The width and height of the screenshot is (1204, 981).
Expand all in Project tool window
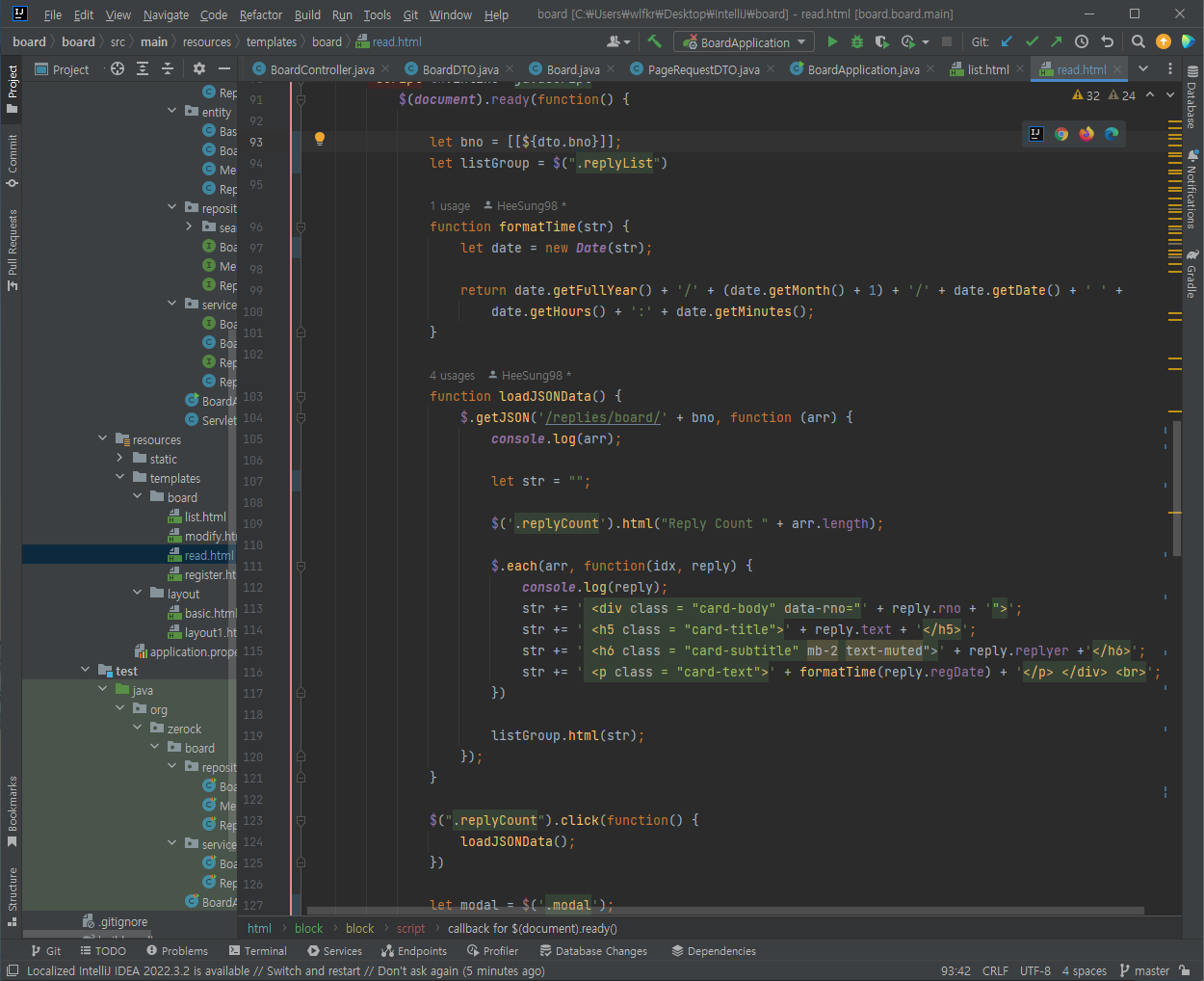(x=143, y=68)
